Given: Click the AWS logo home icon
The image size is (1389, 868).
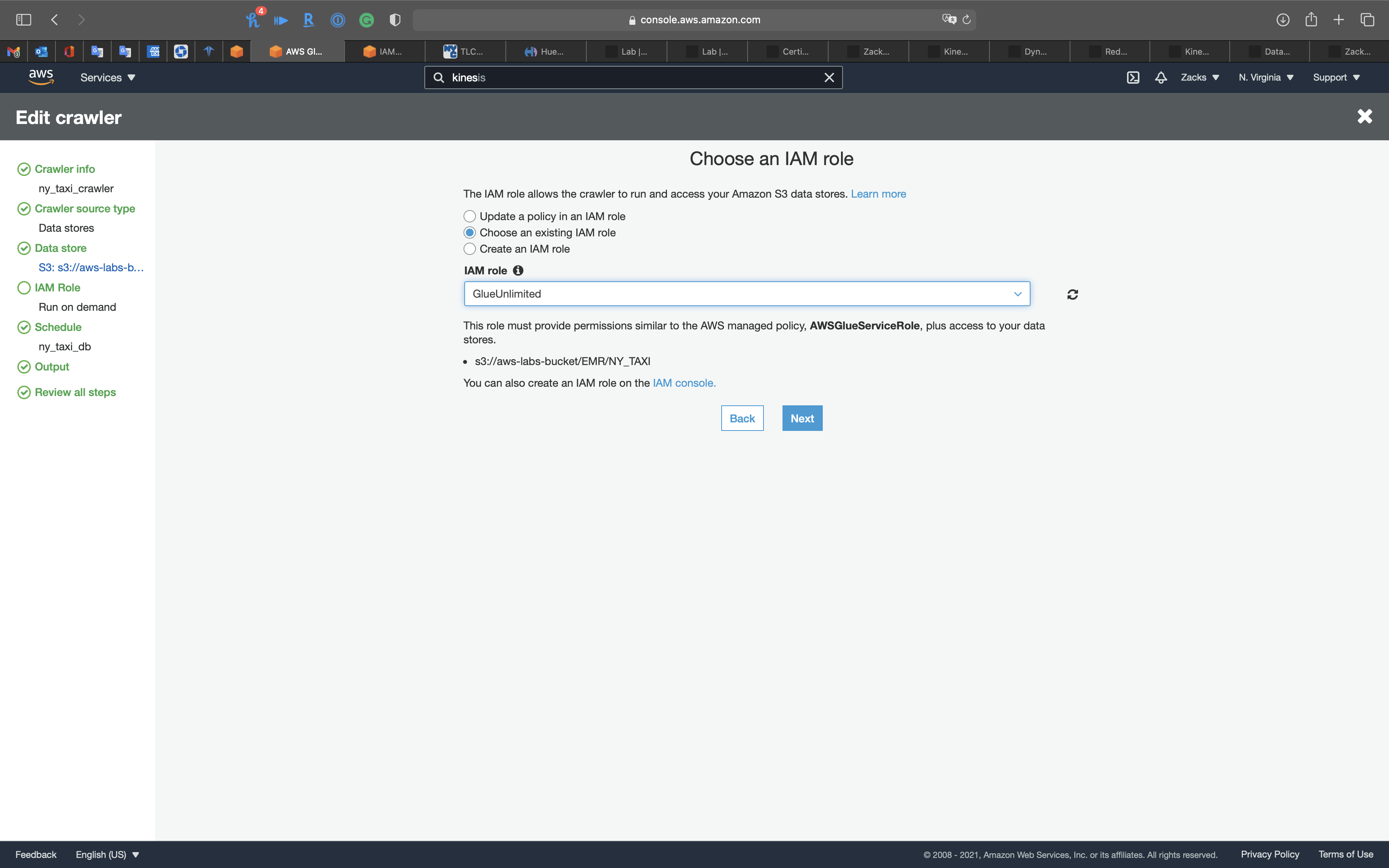Looking at the screenshot, I should [x=41, y=77].
